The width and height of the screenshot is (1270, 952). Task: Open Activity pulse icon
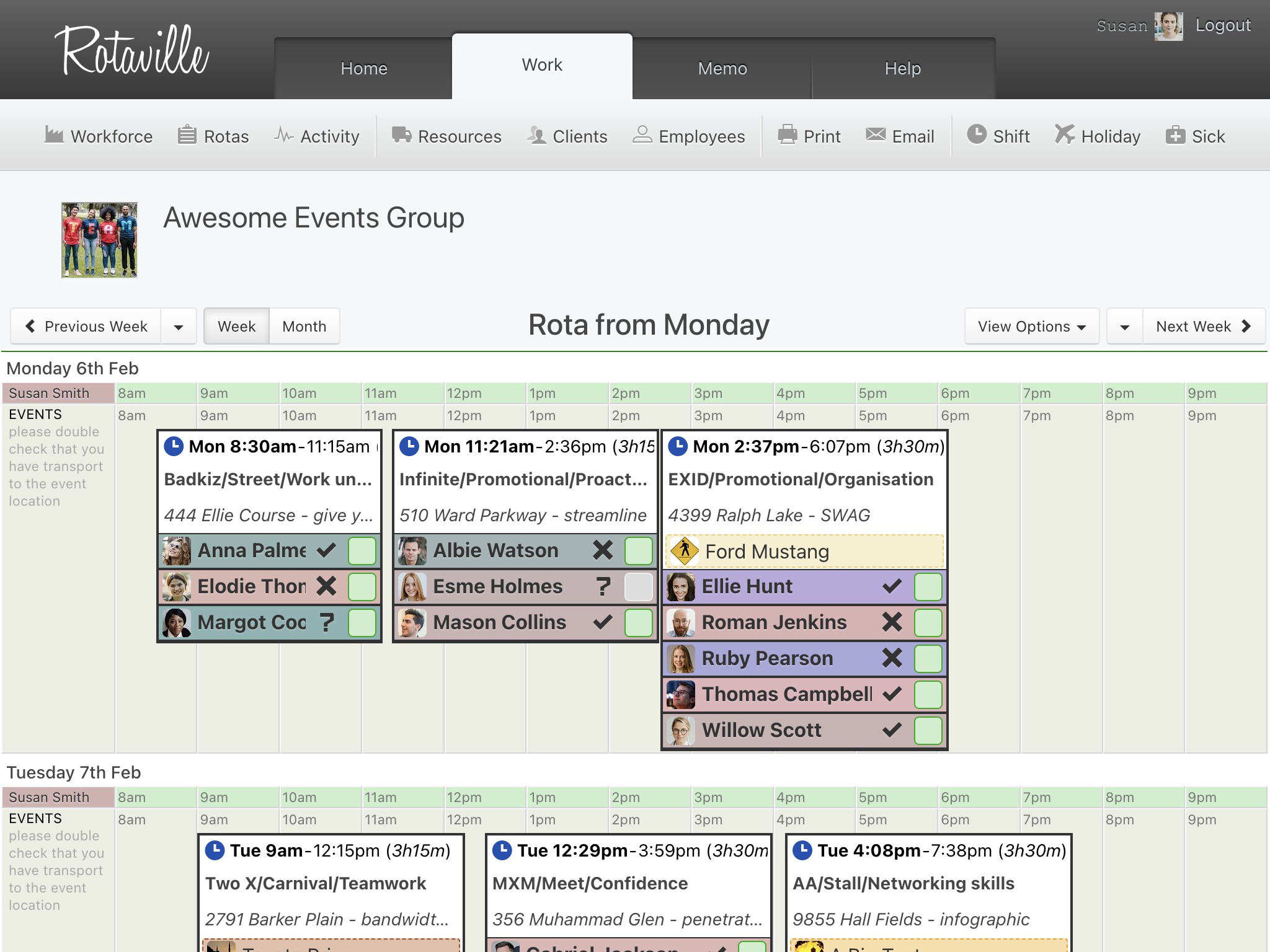283,135
